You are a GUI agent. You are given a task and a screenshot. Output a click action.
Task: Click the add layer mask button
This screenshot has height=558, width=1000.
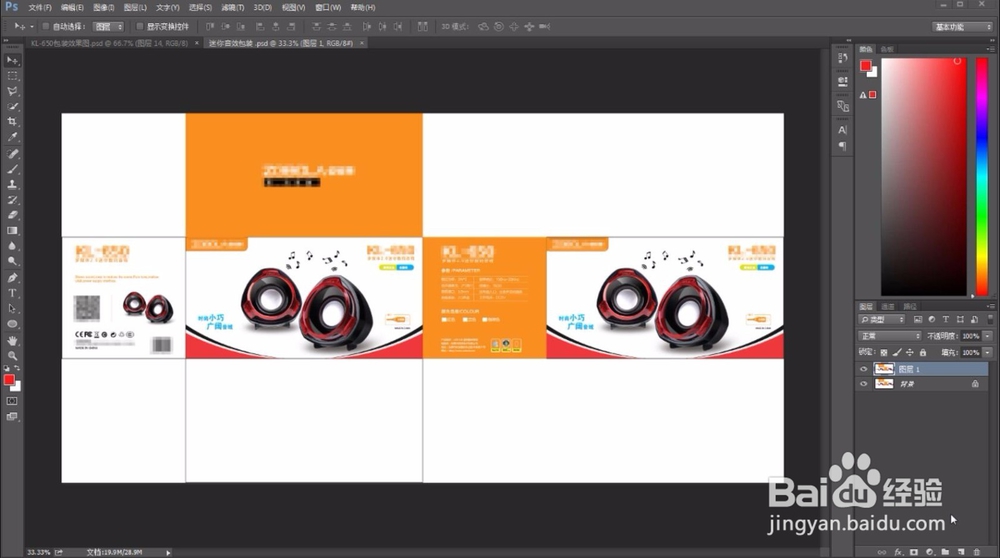914,552
